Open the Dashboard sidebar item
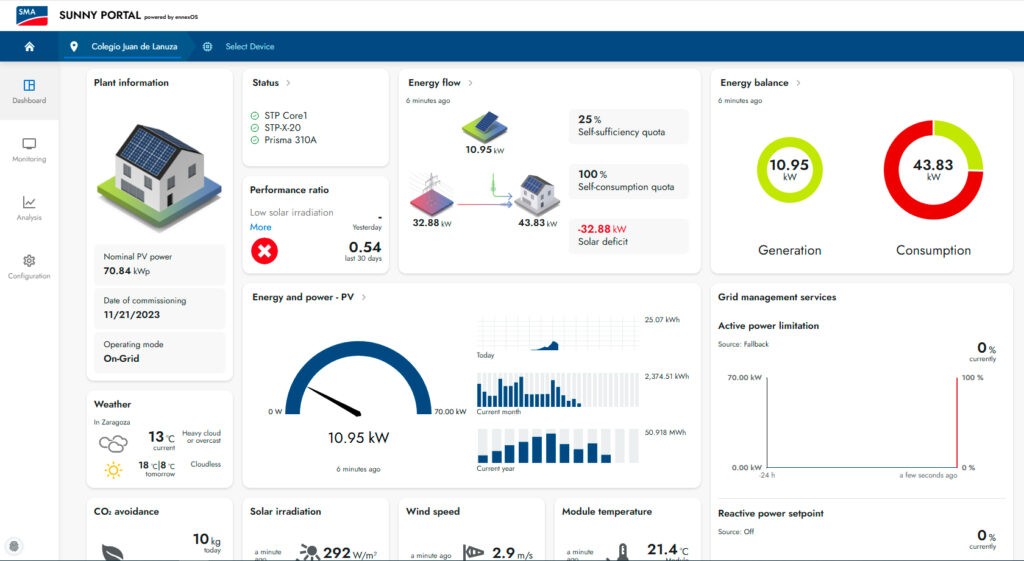The height and width of the screenshot is (561, 1024). pyautogui.click(x=29, y=91)
